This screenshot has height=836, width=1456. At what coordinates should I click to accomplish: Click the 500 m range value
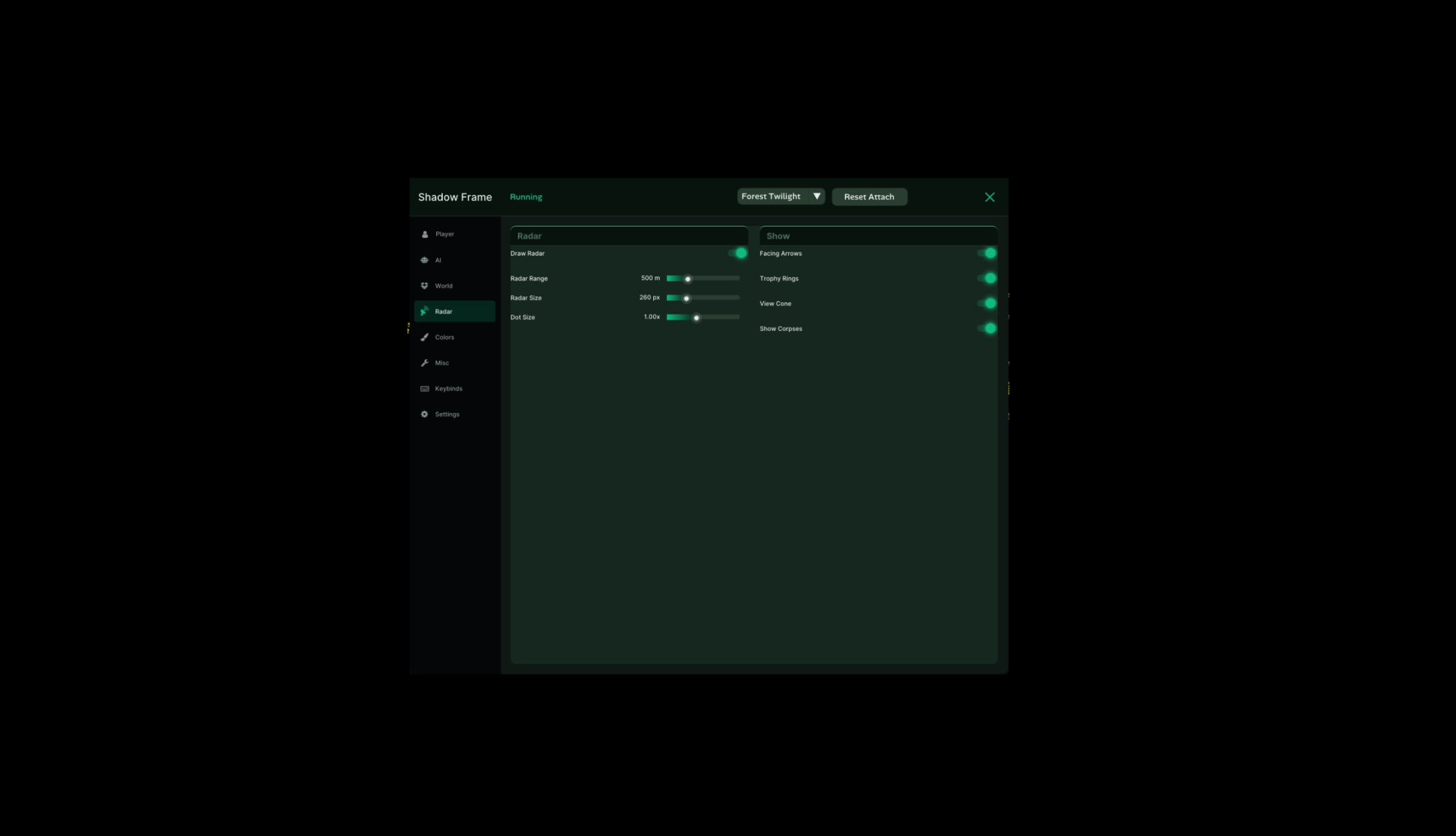click(651, 278)
